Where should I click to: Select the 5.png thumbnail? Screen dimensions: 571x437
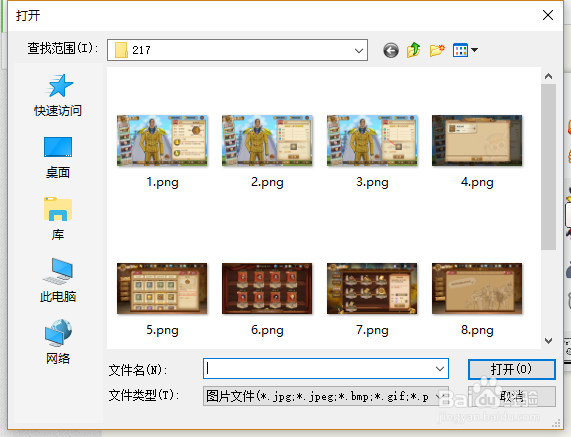[x=162, y=288]
